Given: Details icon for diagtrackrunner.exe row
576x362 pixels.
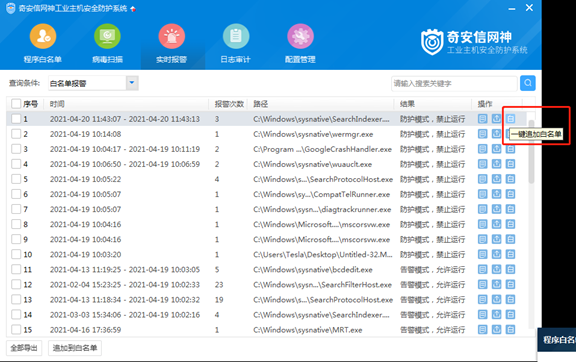Looking at the screenshot, I should click(x=482, y=209).
